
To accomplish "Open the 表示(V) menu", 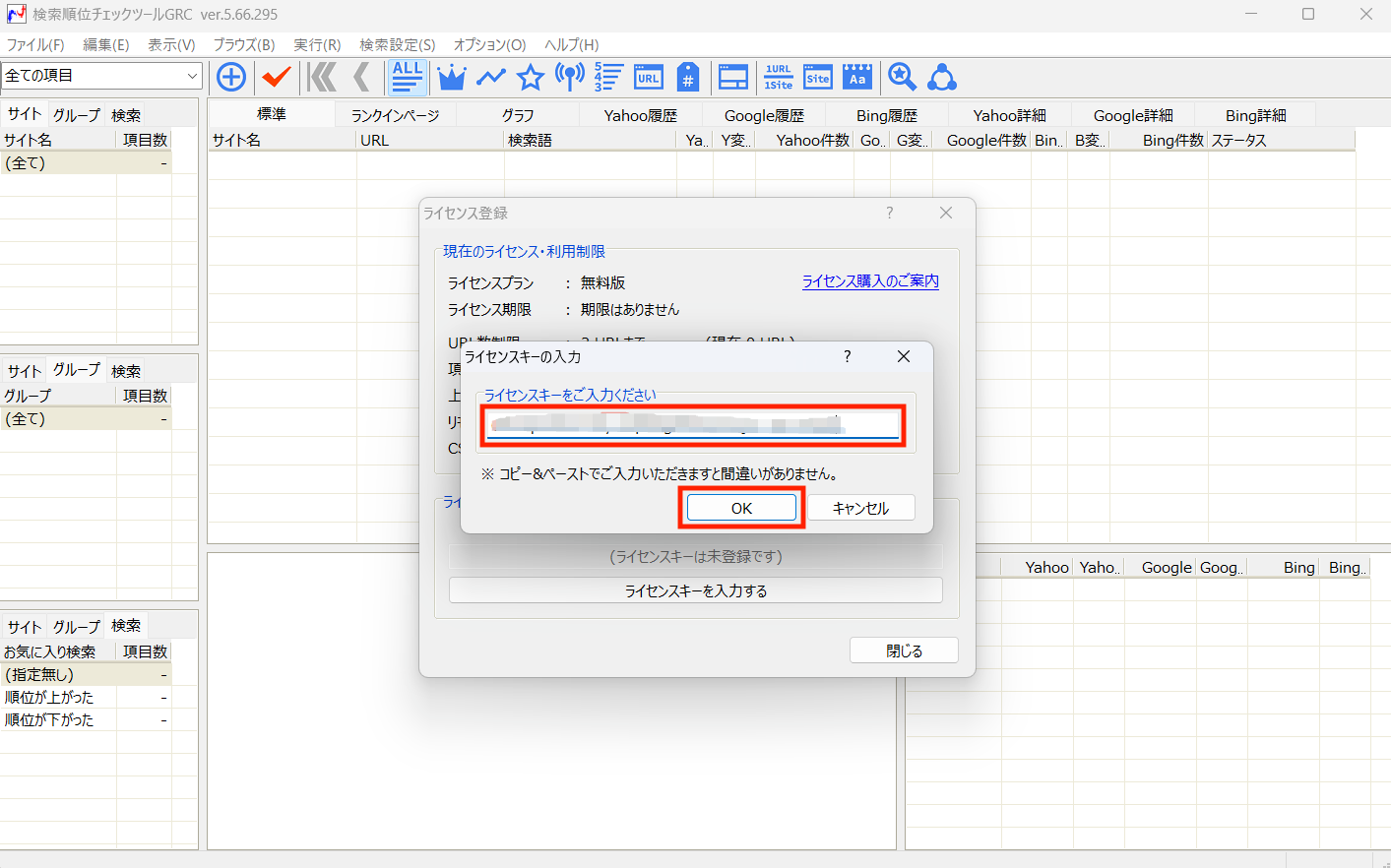I will (x=171, y=44).
